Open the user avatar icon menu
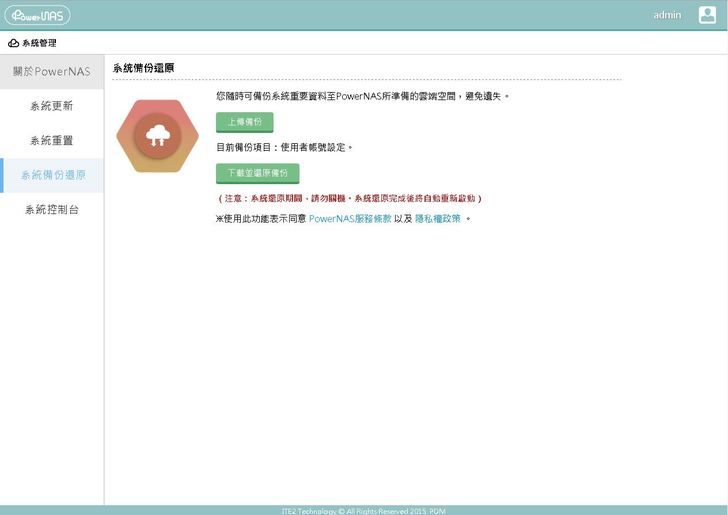This screenshot has width=728, height=515. pos(706,15)
